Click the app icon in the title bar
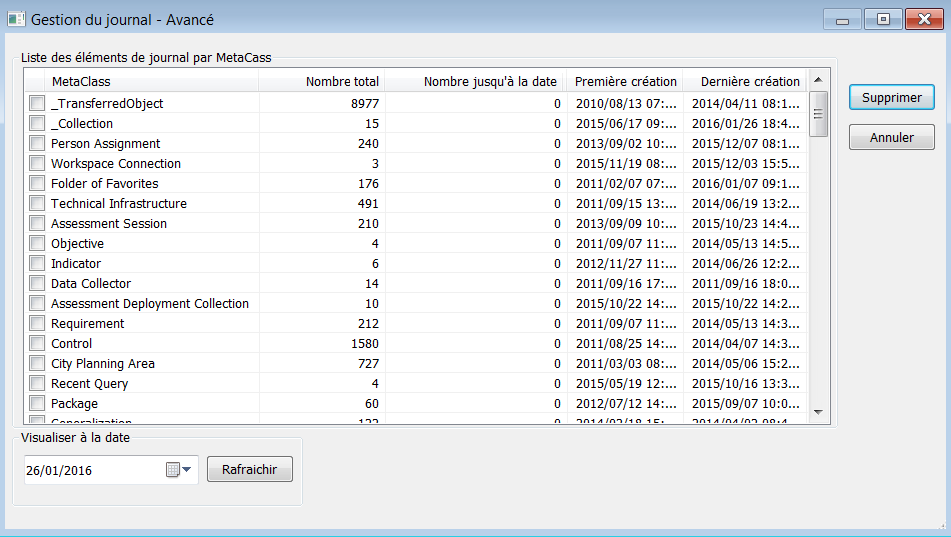 point(16,19)
